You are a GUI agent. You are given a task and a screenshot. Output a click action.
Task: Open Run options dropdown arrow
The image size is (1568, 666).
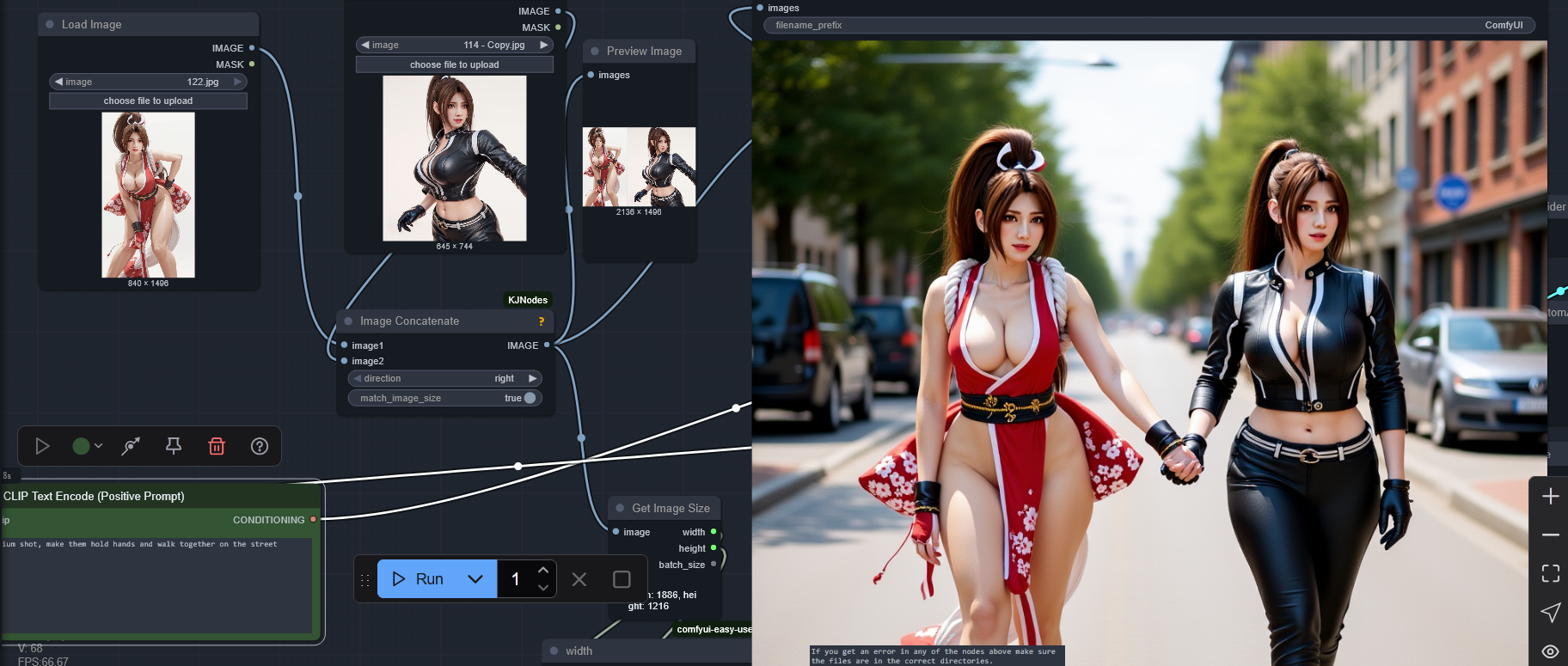tap(475, 579)
